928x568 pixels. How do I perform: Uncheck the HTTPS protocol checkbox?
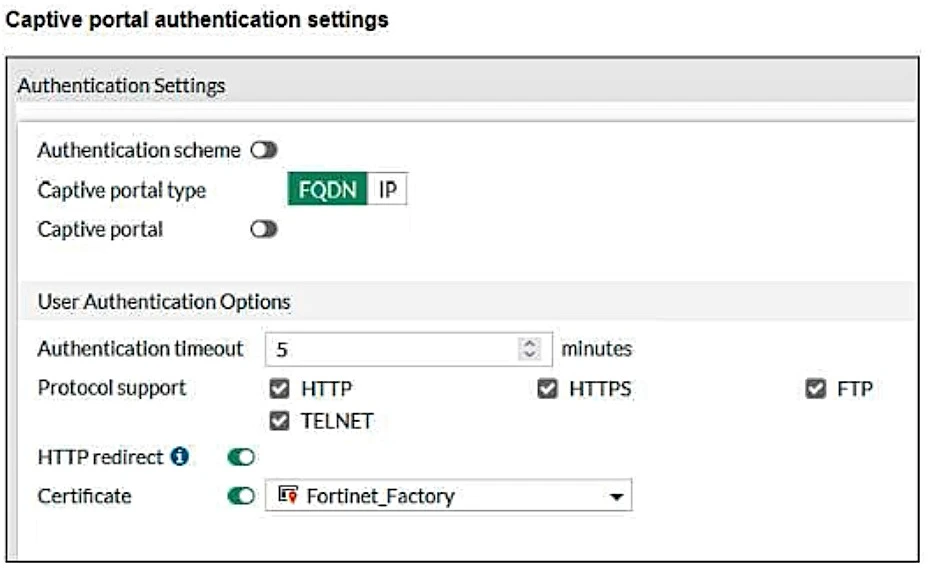click(x=547, y=389)
